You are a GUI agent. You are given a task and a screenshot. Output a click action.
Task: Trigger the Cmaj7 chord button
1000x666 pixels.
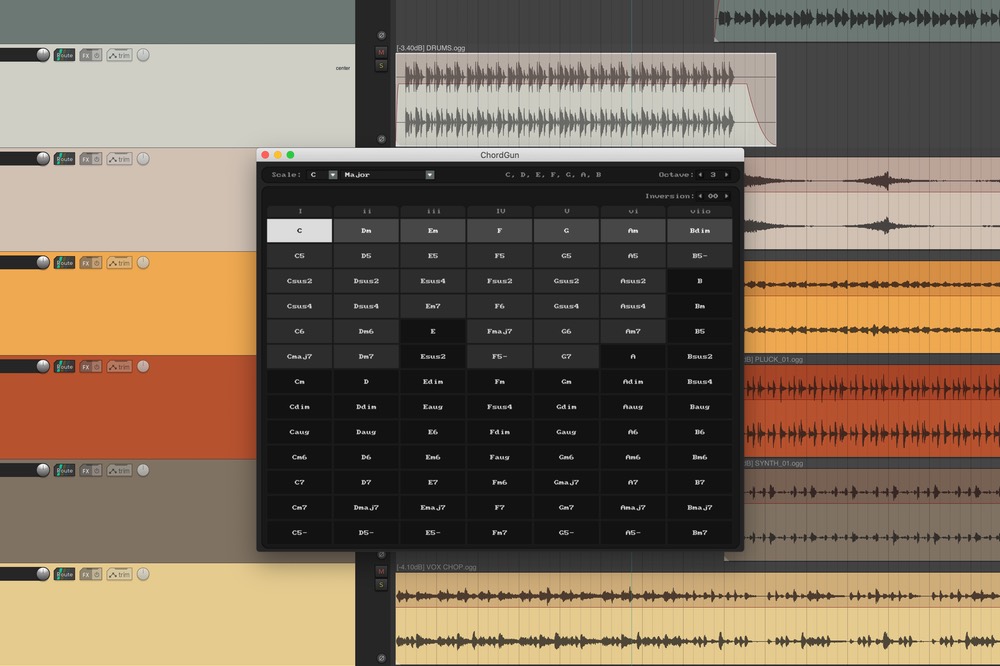pyautogui.click(x=299, y=356)
